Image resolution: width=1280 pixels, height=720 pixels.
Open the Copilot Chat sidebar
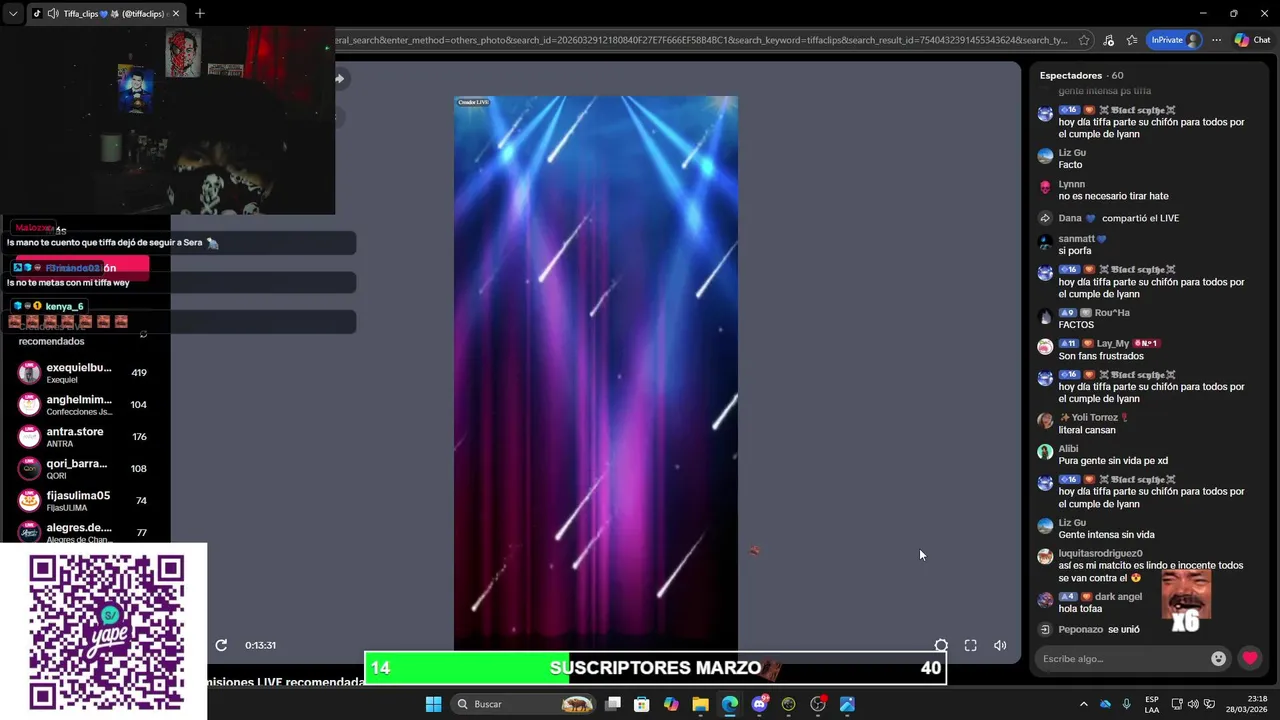pyautogui.click(x=1253, y=40)
